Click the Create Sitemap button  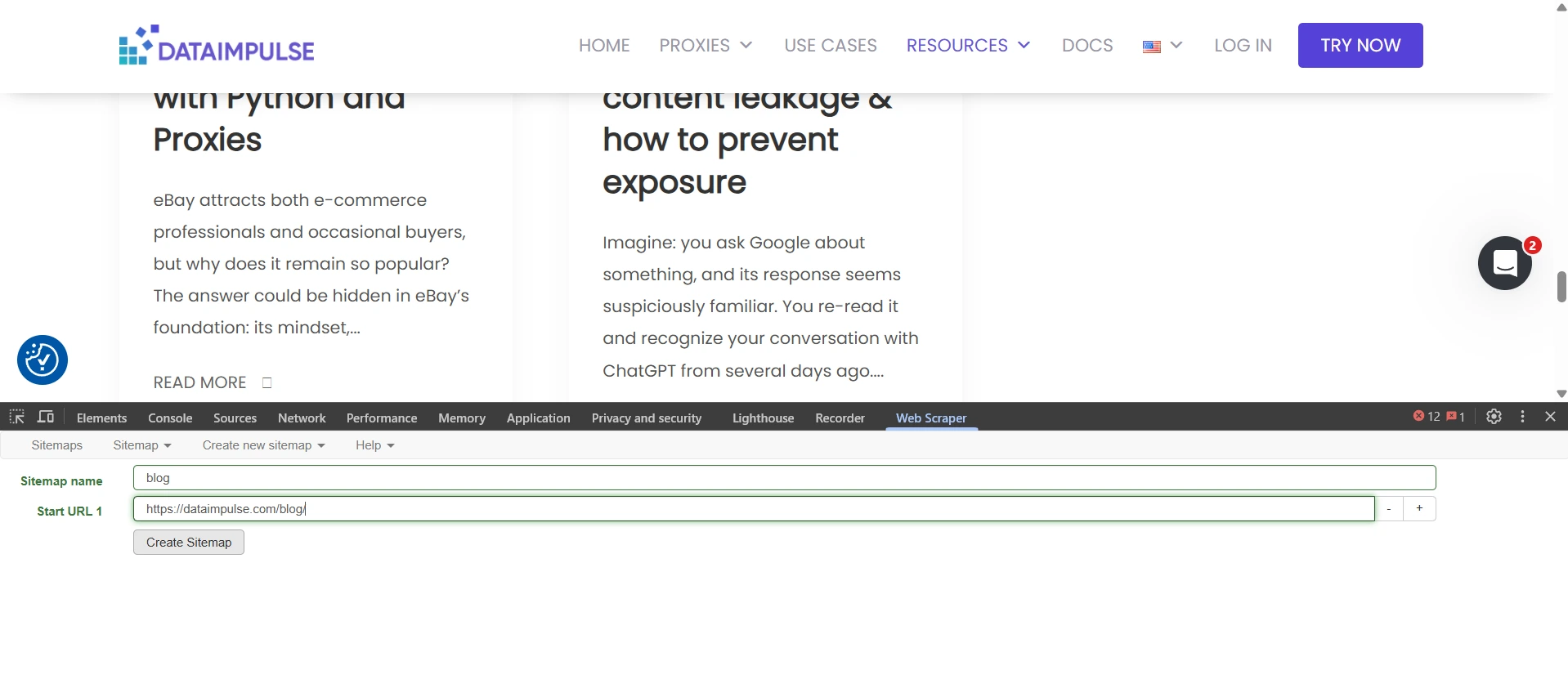click(189, 543)
